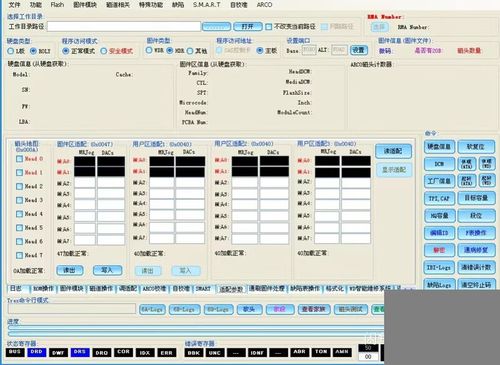Check the Head 4 checkbox
This screenshot has height=365, width=500.
(x=19, y=214)
